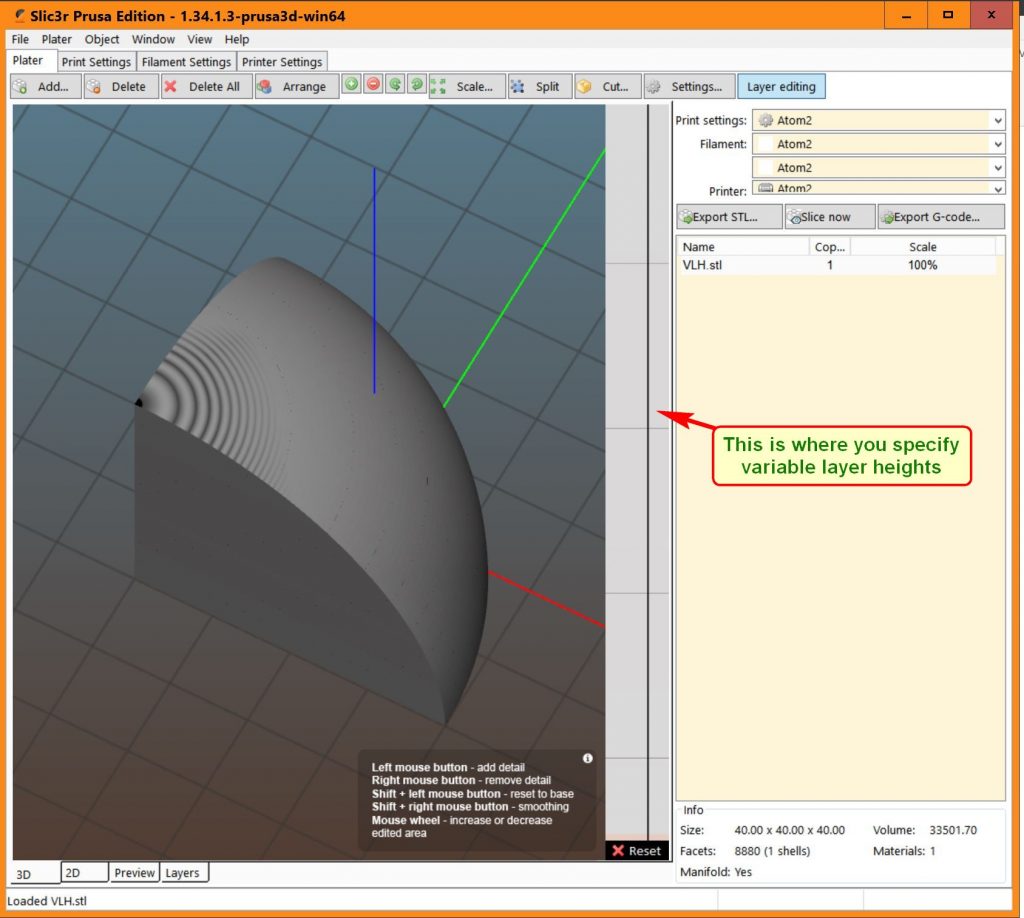Open the Window menu
The image size is (1024, 918).
pyautogui.click(x=153, y=39)
